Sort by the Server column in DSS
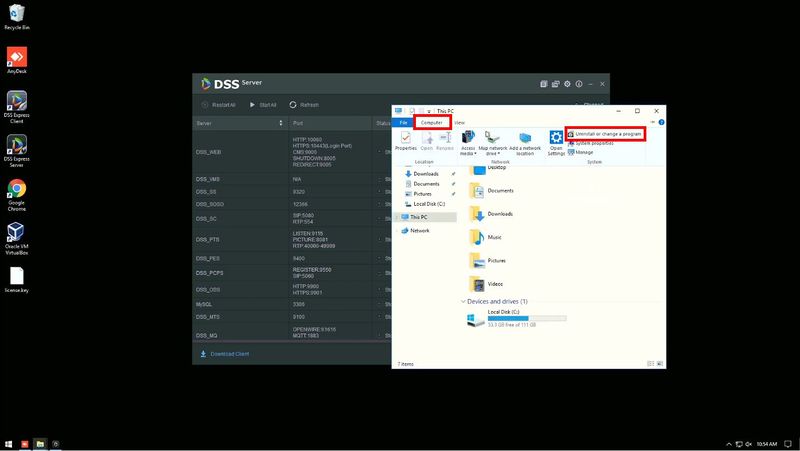Viewport: 800px width, 451px height. 239,123
